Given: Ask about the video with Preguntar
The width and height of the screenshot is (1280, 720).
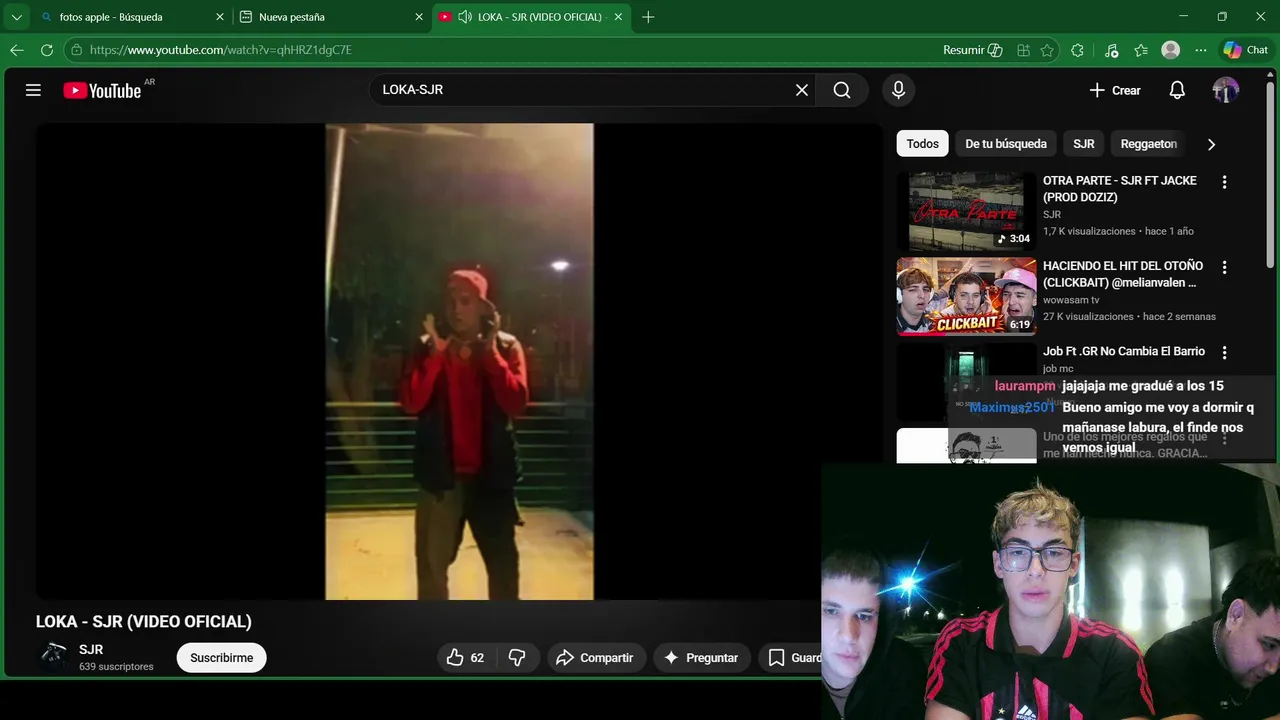Looking at the screenshot, I should pos(701,657).
